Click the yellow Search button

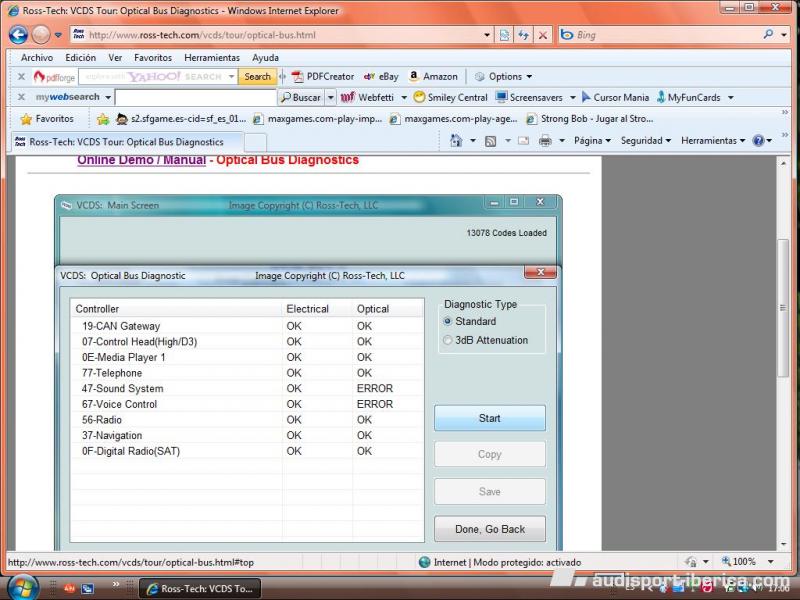tap(257, 77)
